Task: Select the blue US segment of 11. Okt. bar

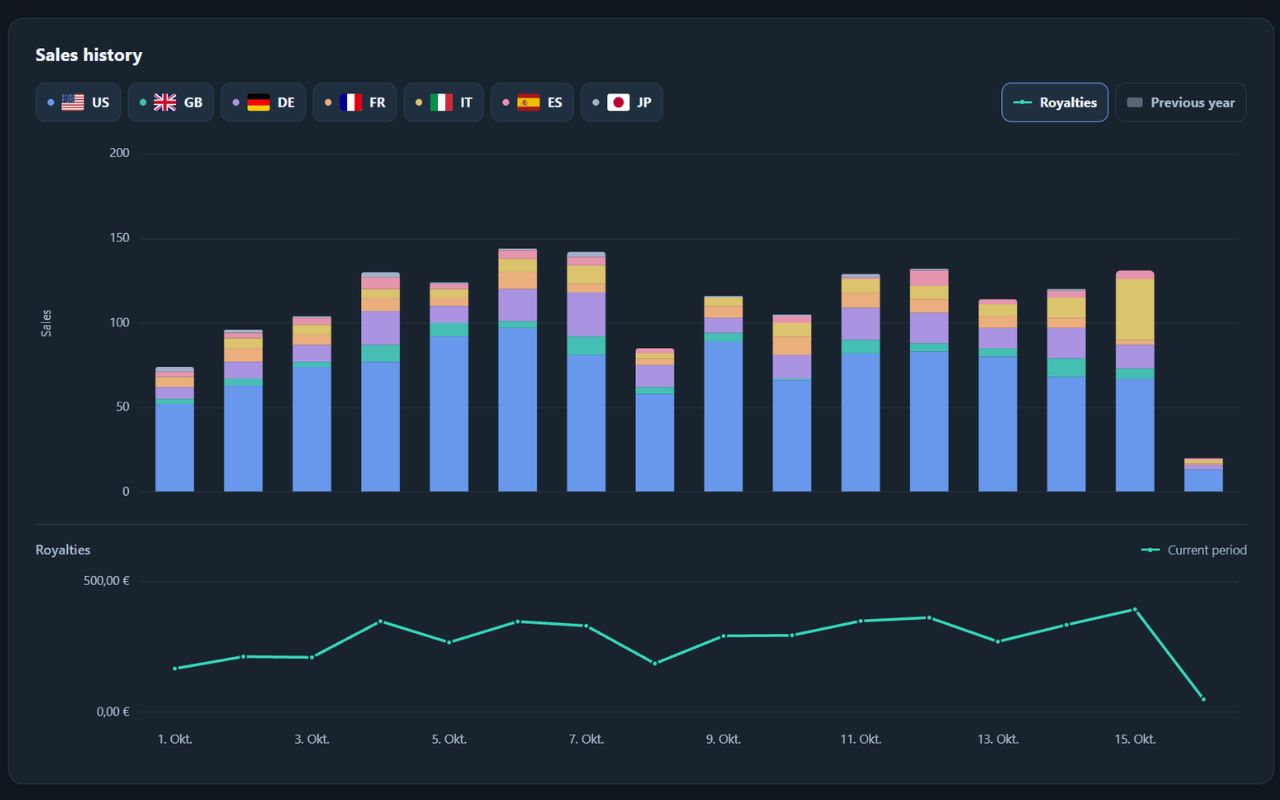Action: (x=860, y=423)
